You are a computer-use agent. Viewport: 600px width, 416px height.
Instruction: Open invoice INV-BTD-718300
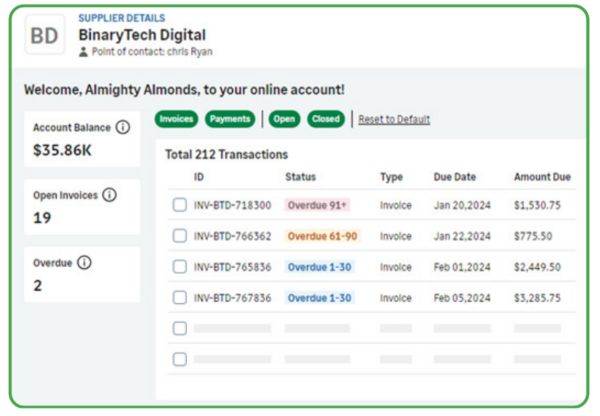pyautogui.click(x=232, y=205)
